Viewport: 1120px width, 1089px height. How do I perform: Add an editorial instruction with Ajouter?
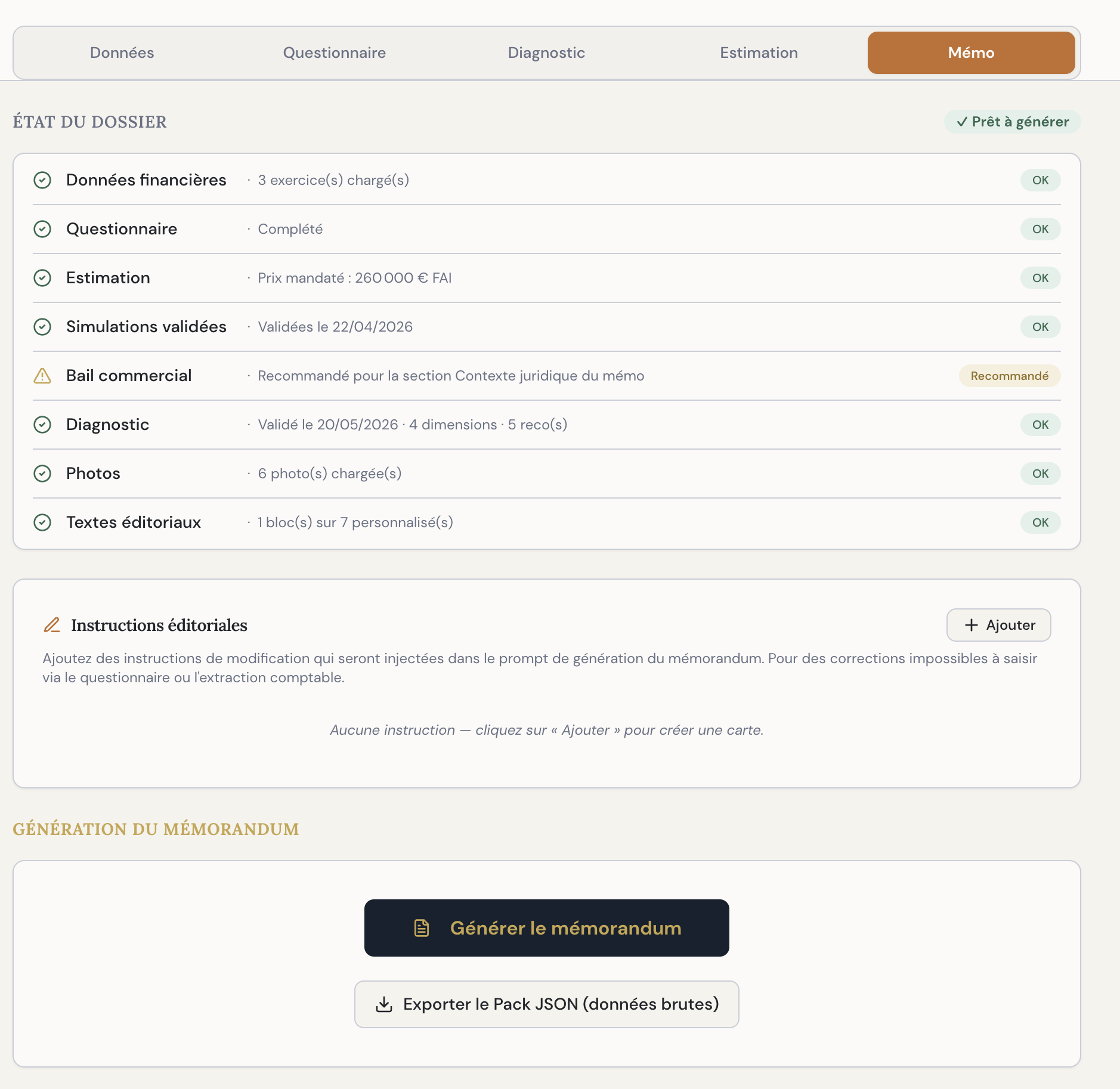[999, 625]
